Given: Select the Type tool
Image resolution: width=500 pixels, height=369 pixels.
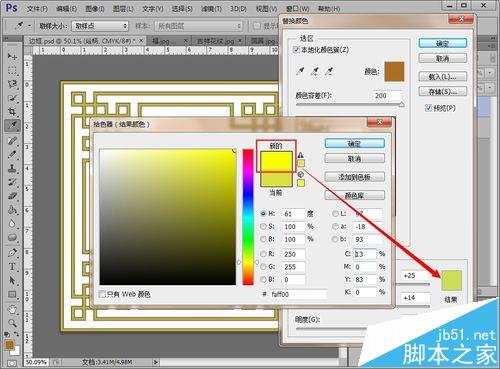Looking at the screenshot, I should click(12, 266).
